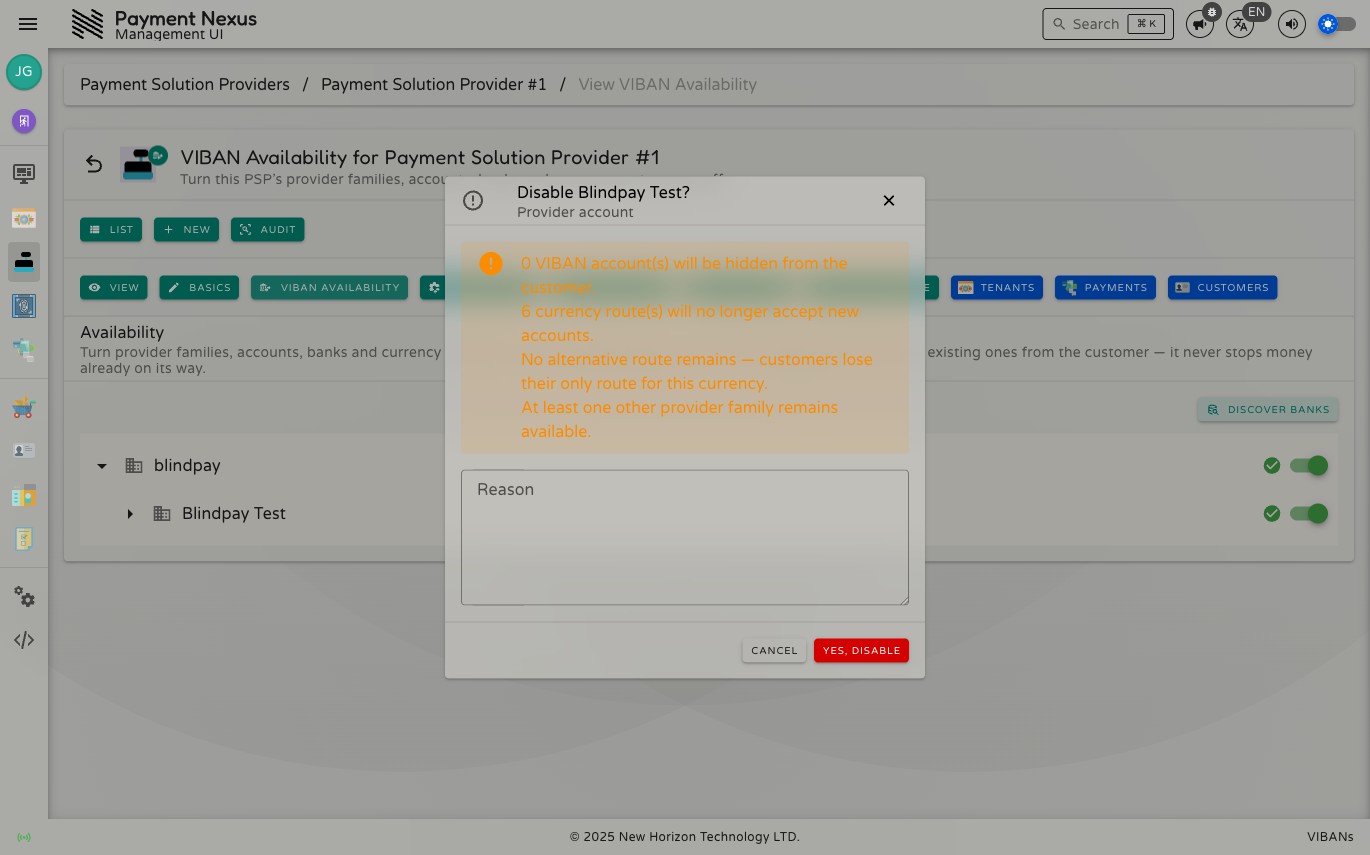Open the shopping cart sidebar icon
Image resolution: width=1370 pixels, height=855 pixels.
pyautogui.click(x=24, y=407)
